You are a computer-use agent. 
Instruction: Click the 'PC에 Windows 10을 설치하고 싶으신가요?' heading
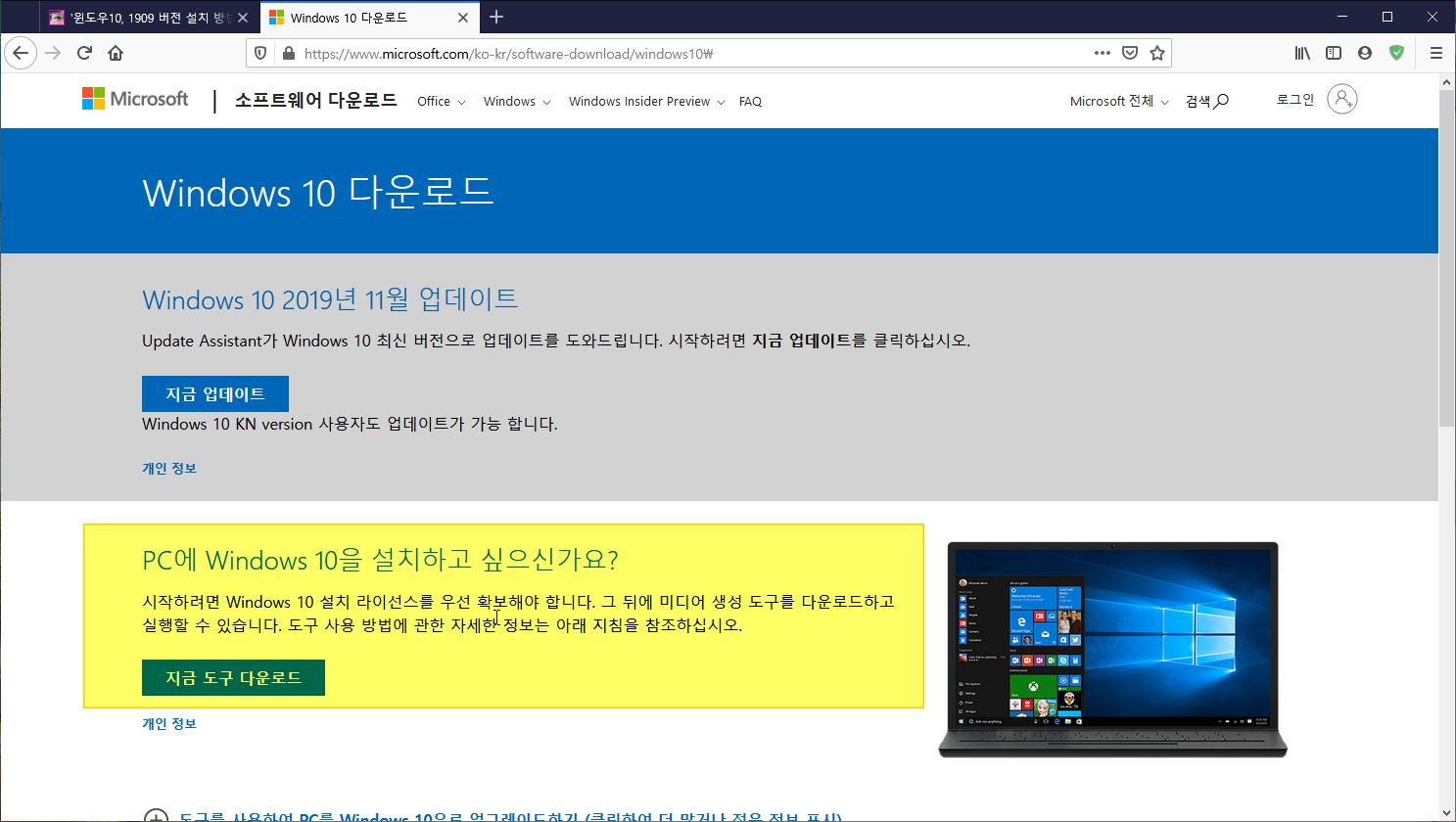tap(380, 560)
